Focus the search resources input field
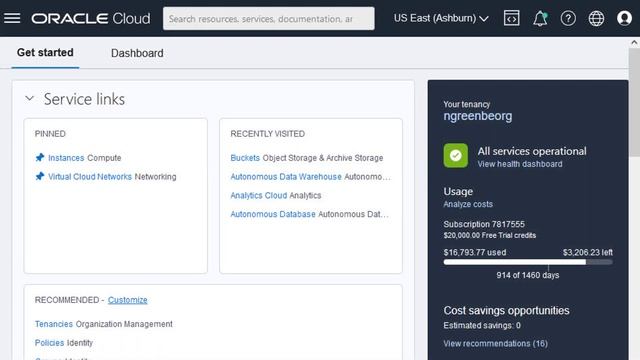Viewport: 640px width, 360px height. point(269,18)
